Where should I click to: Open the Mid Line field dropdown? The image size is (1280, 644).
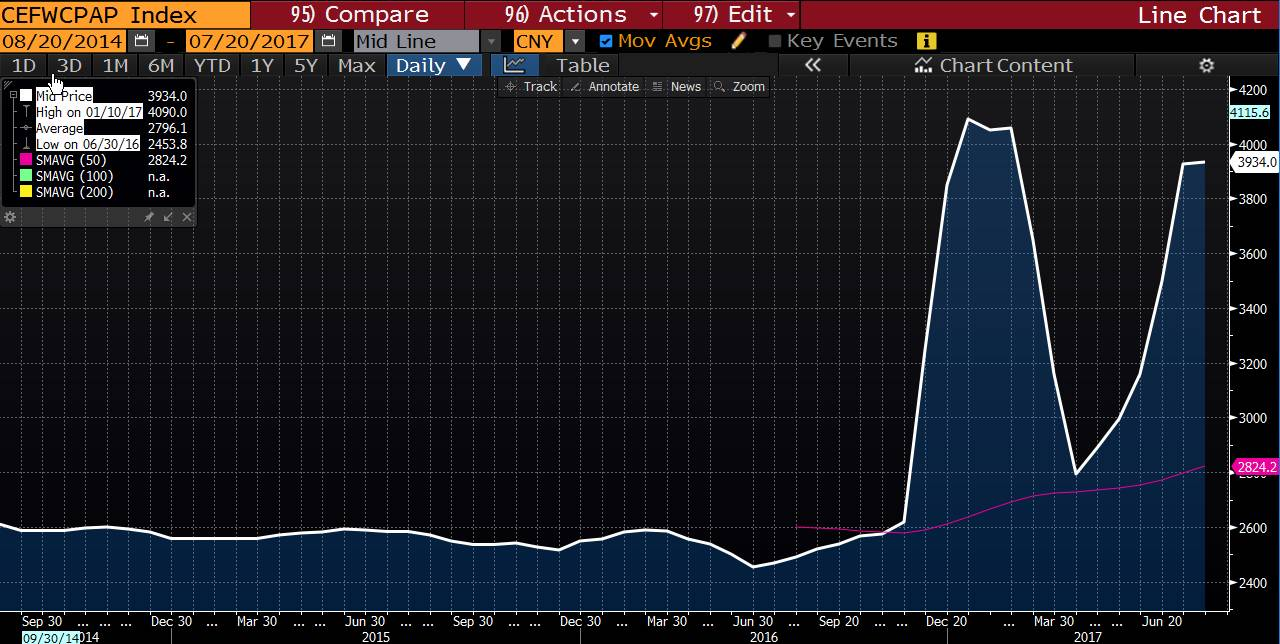(x=491, y=41)
